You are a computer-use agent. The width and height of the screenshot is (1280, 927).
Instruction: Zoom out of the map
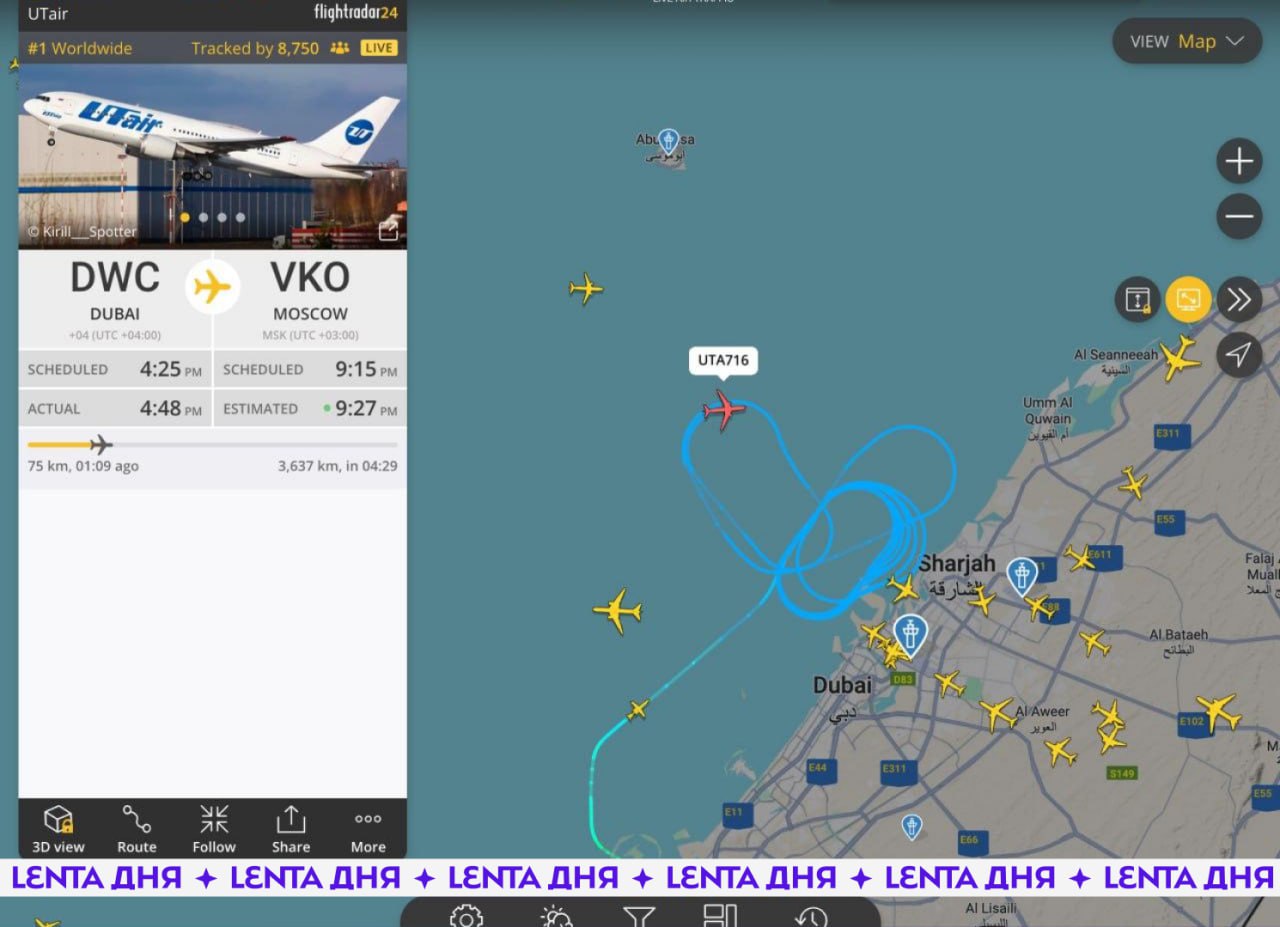pos(1239,216)
